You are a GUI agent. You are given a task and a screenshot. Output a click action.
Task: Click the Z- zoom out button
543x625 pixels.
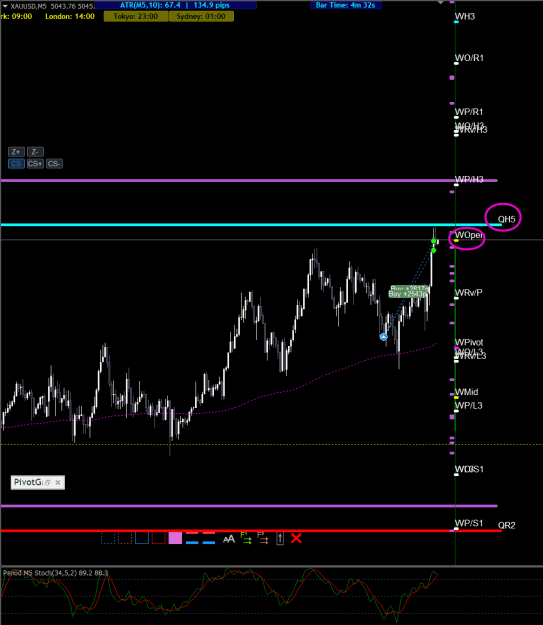click(35, 152)
